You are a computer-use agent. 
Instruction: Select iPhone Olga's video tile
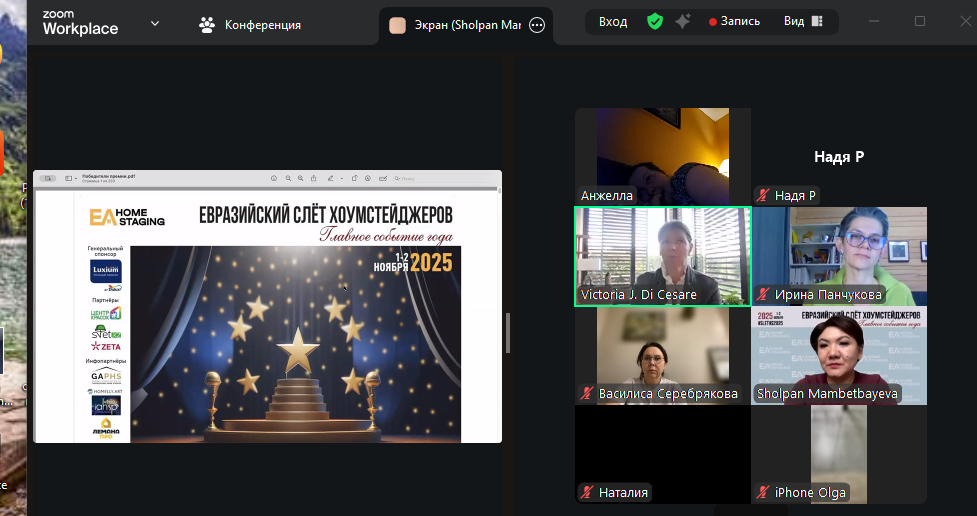pyautogui.click(x=839, y=454)
